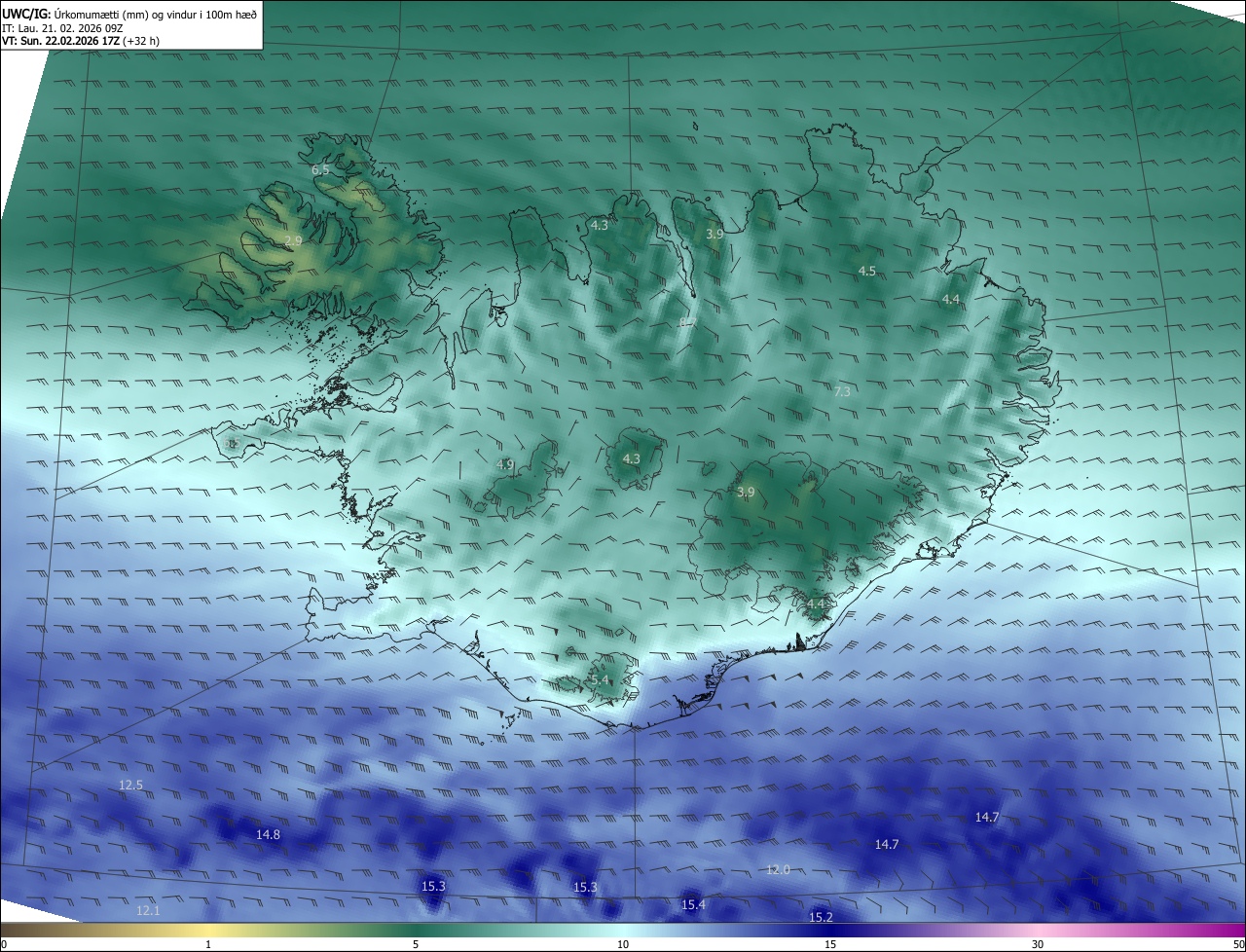Click the 15 label on the color scale
This screenshot has width=1246, height=952.
(x=830, y=944)
